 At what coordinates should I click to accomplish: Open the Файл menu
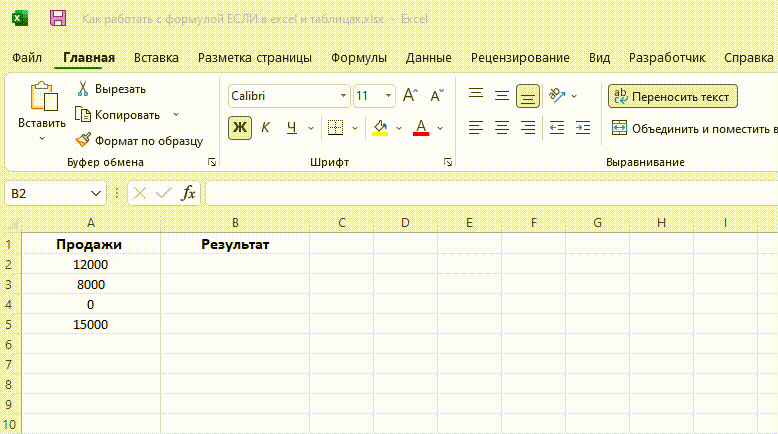[27, 58]
